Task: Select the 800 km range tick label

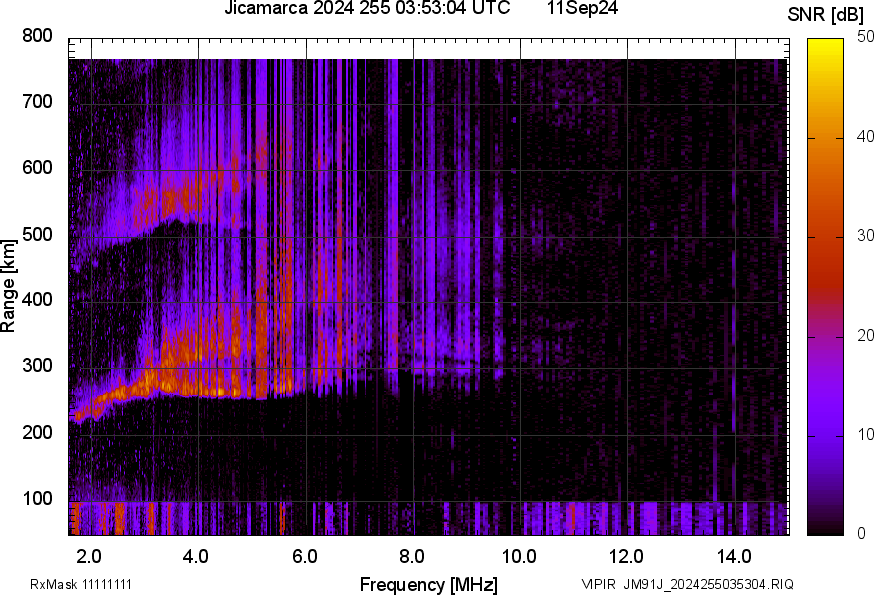Action: point(37,36)
